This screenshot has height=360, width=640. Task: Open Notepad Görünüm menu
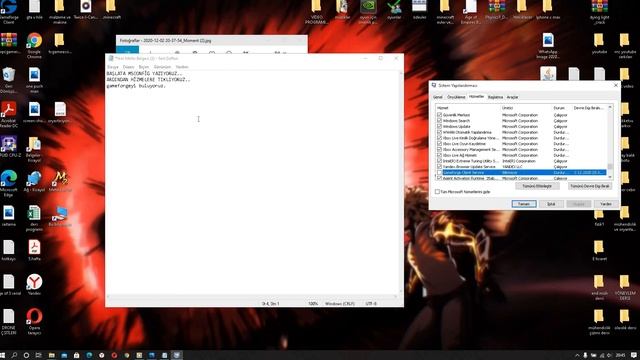(162, 67)
